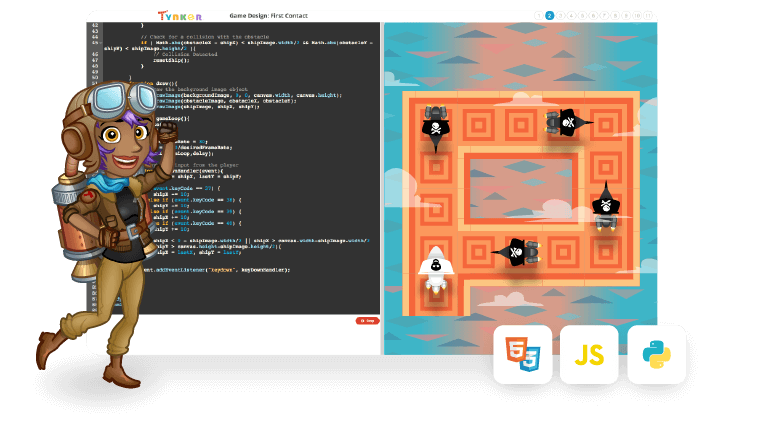Image resolution: width=765 pixels, height=445 pixels.
Task: Go to step 6 in pagination
Action: point(593,16)
